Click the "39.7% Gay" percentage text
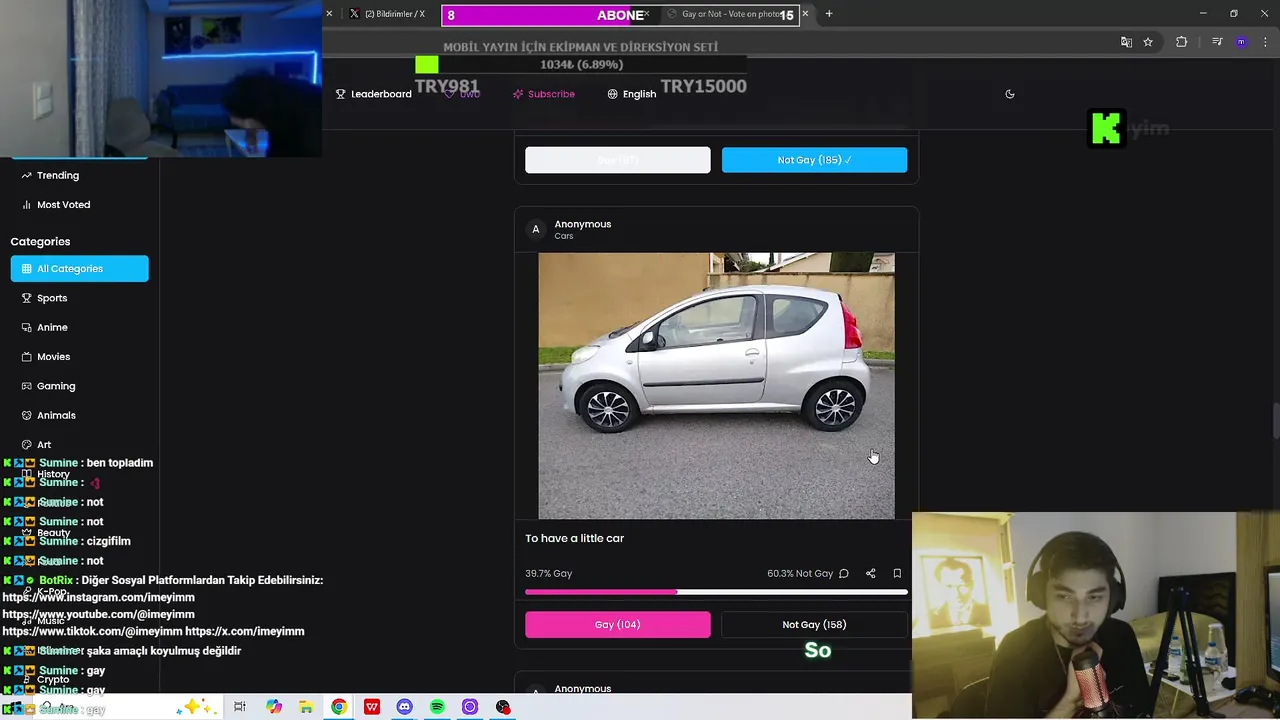The height and width of the screenshot is (720, 1280). [x=549, y=574]
